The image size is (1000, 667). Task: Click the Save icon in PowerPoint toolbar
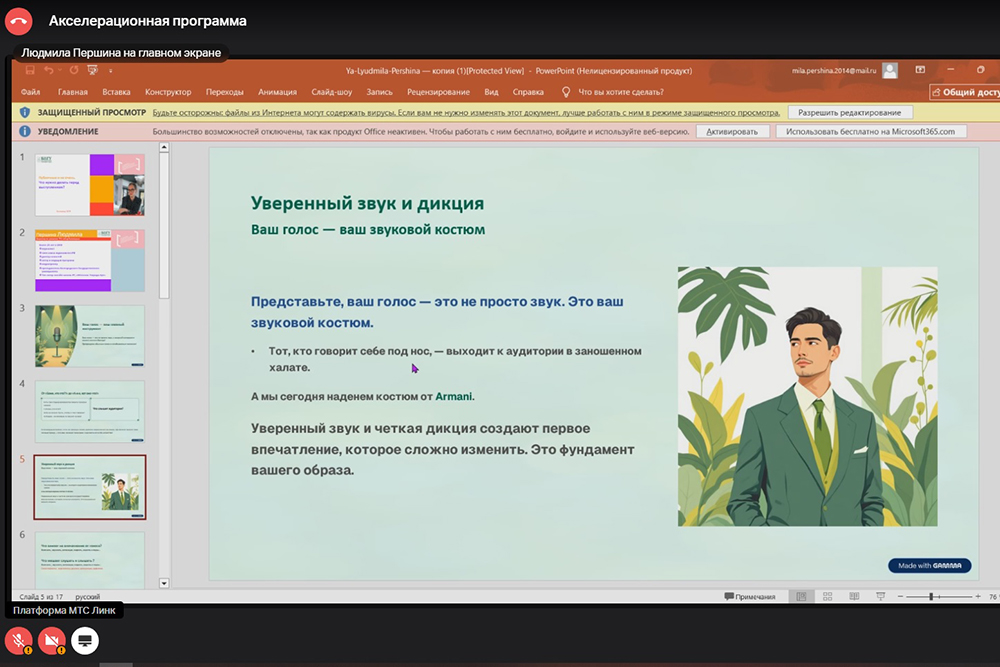coord(30,70)
